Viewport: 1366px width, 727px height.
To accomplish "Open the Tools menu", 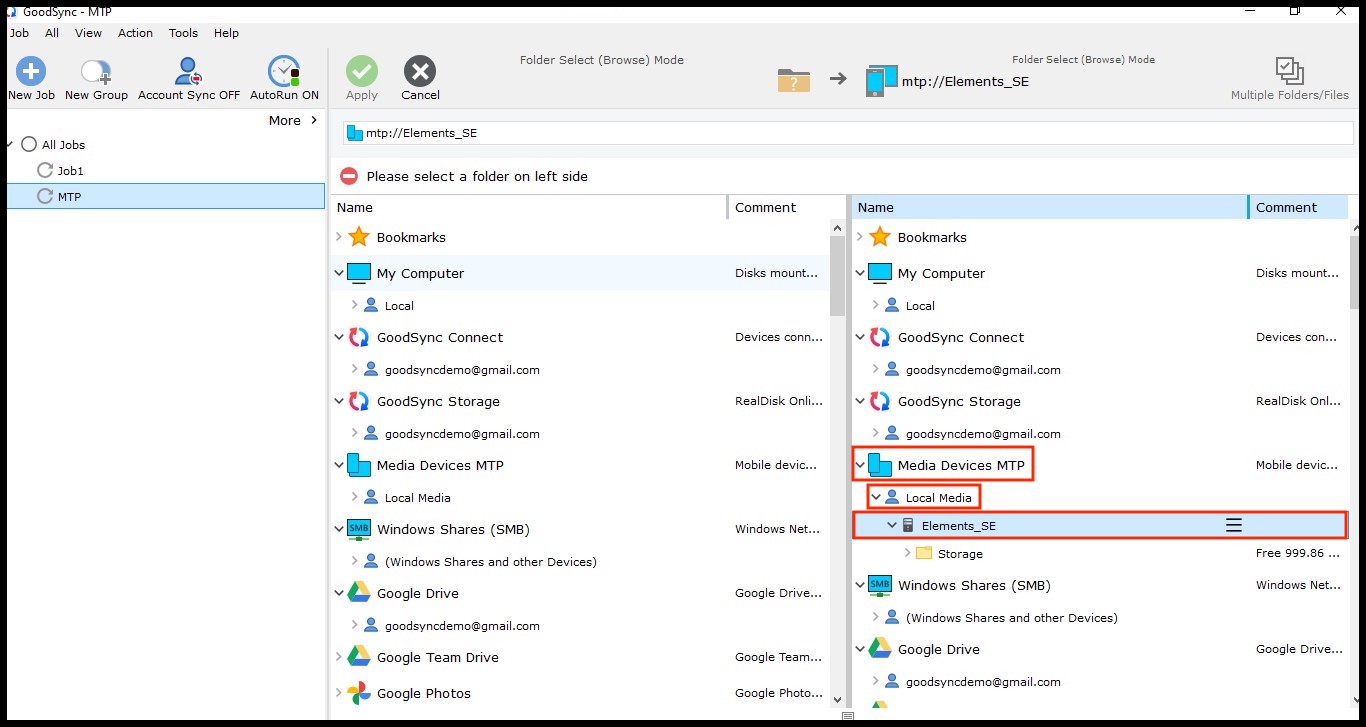I will point(183,33).
